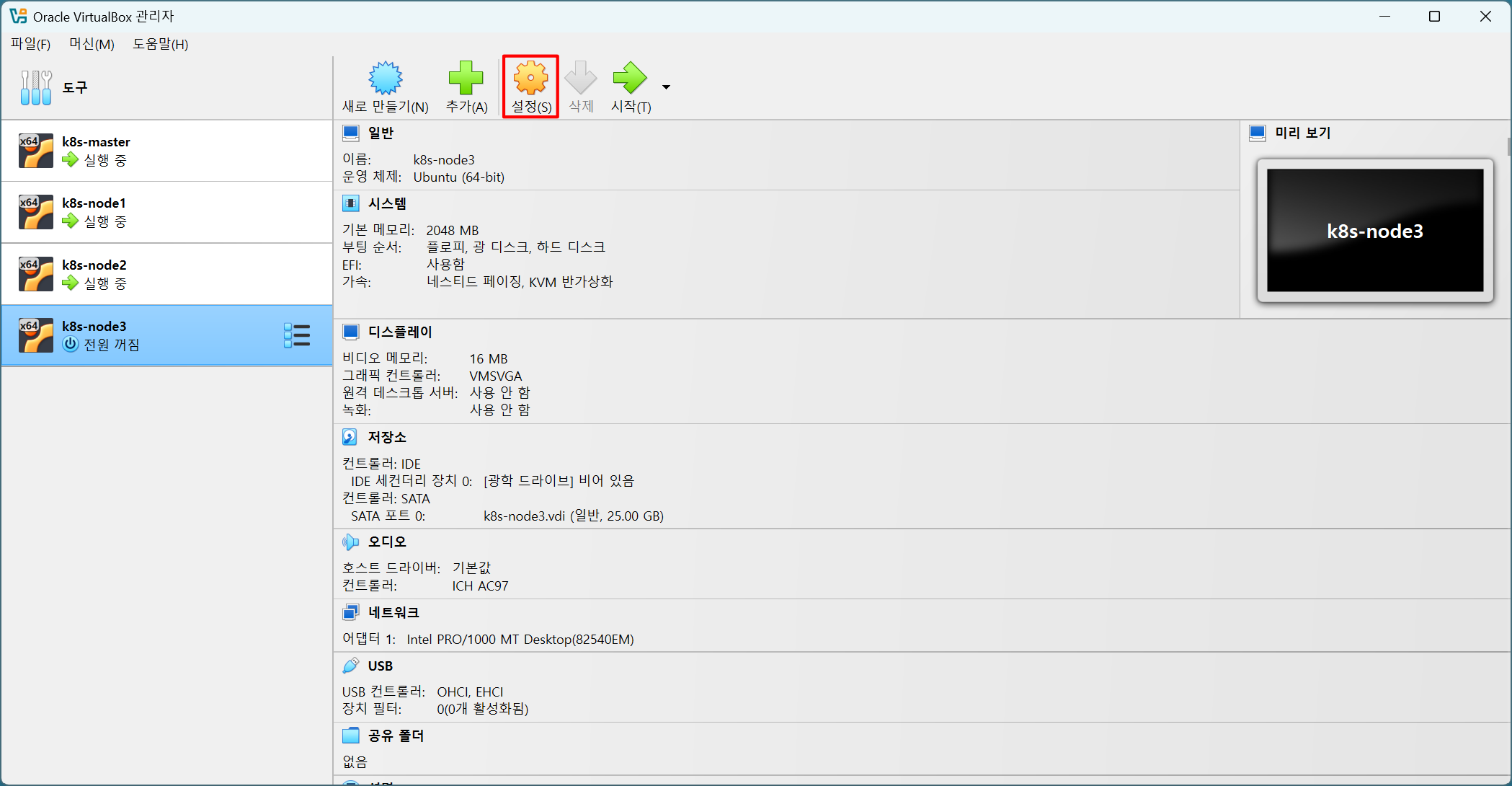1512x786 pixels.
Task: Click the 파일 (File) menu
Action: (x=30, y=44)
